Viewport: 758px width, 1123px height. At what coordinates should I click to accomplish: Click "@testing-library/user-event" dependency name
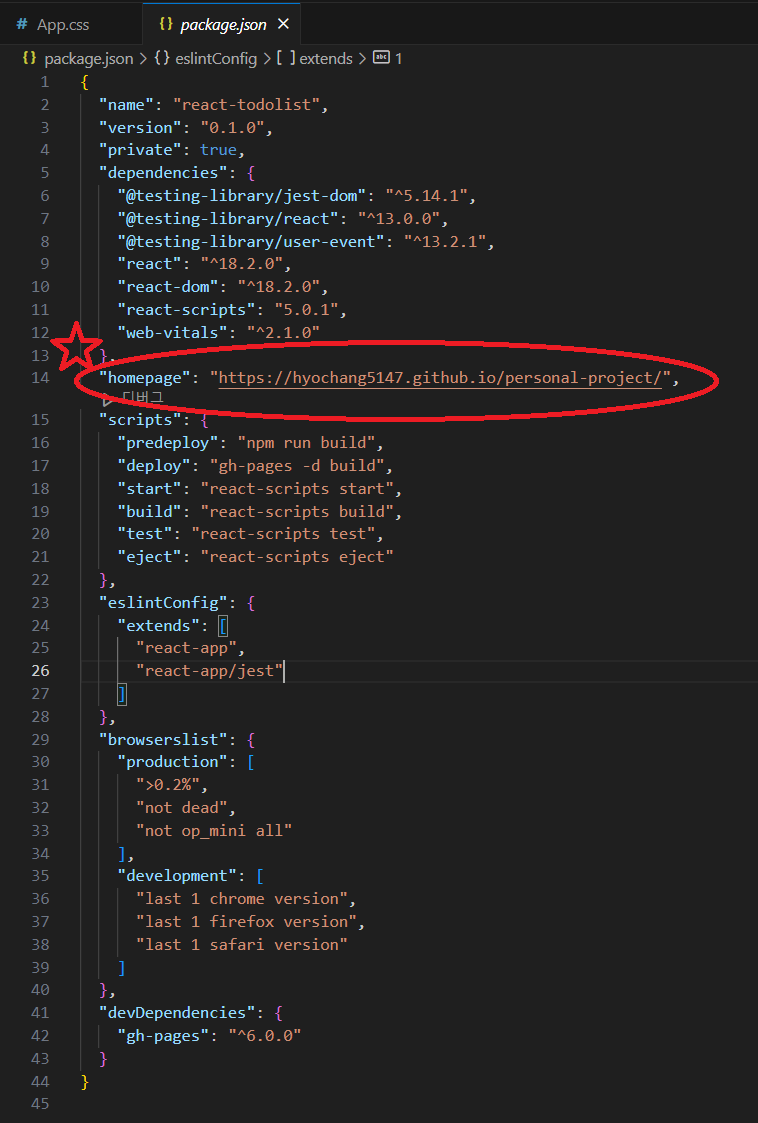251,241
